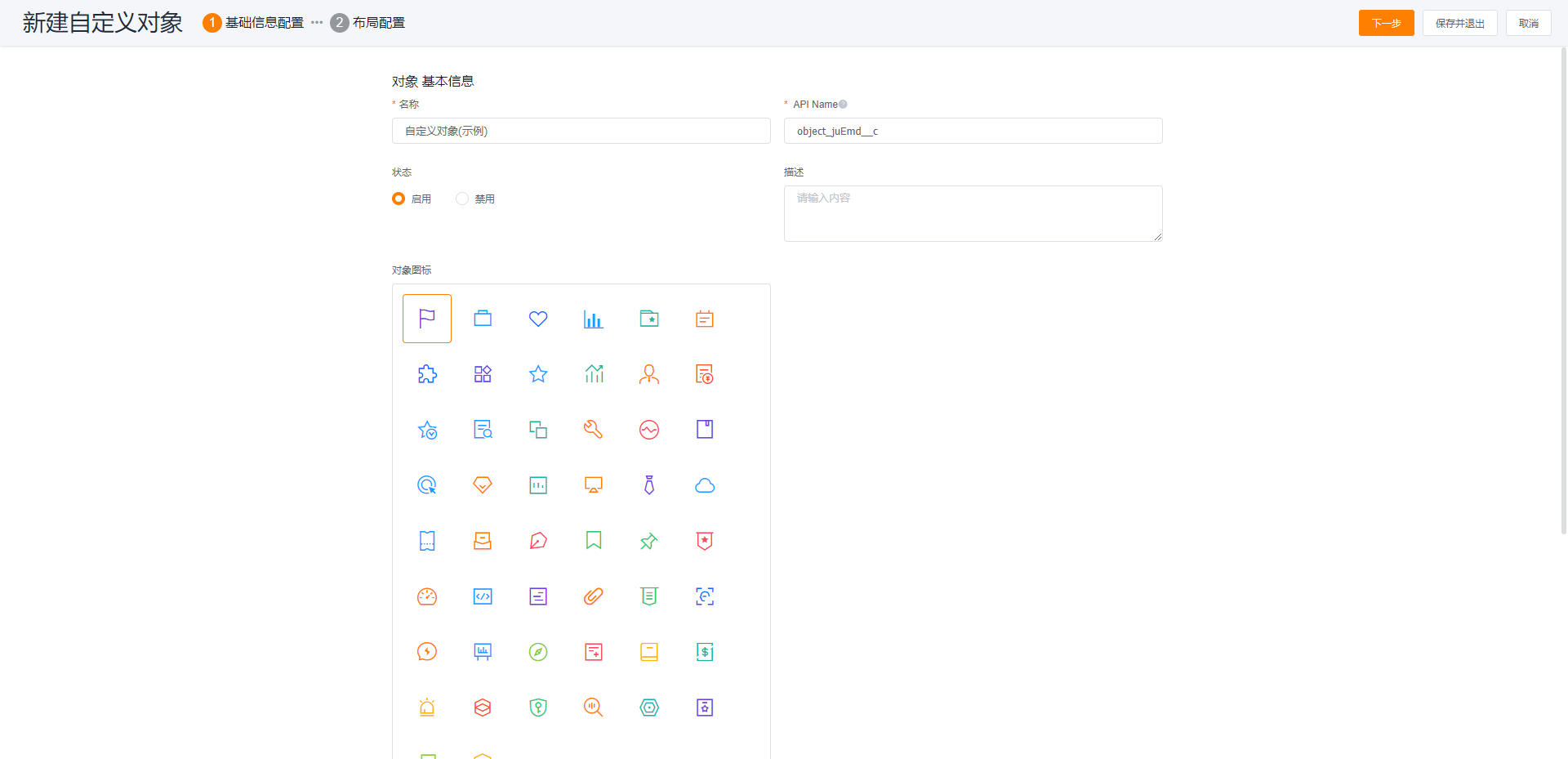
Task: Select the blue bar chart icon
Action: coord(594,319)
